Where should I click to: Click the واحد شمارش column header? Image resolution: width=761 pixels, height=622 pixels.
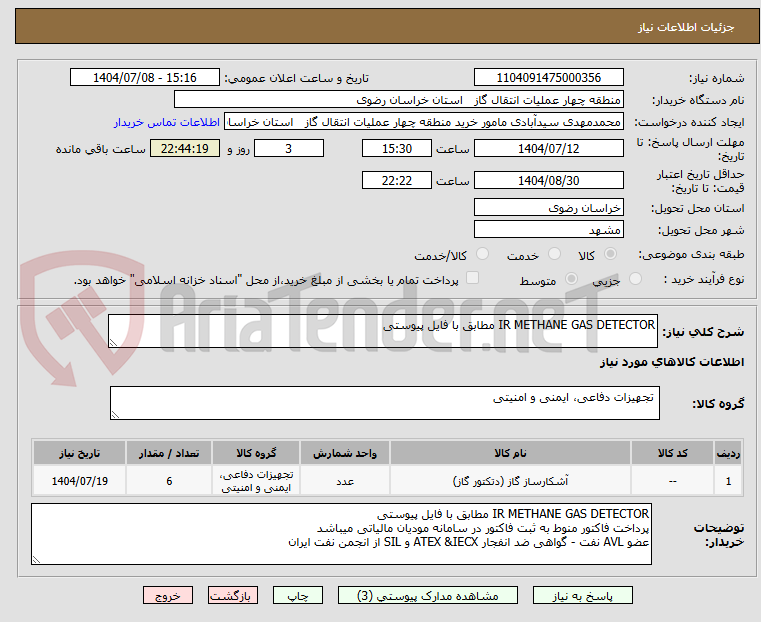click(x=345, y=453)
